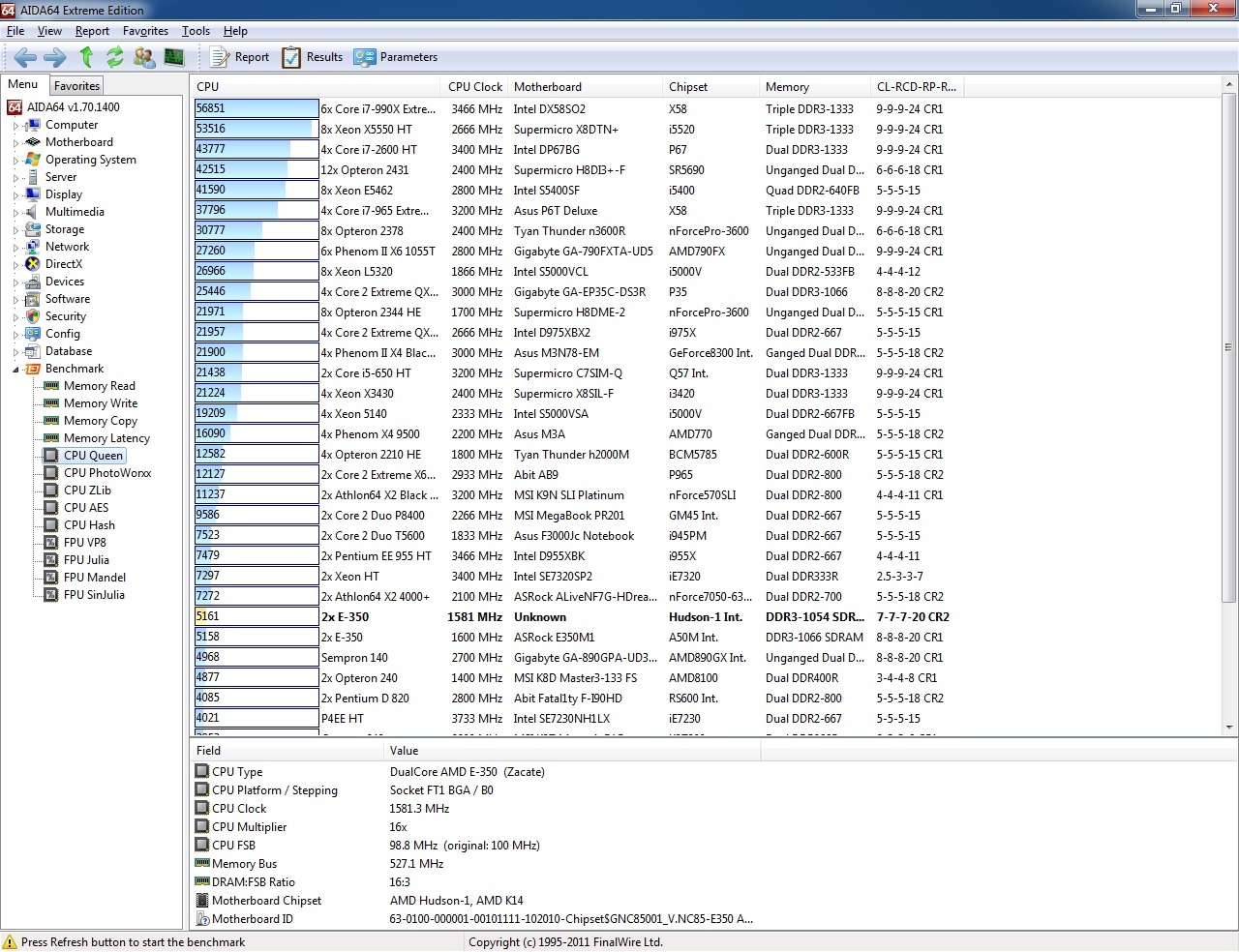
Task: Sort by the Memory column header
Action: tap(815, 87)
